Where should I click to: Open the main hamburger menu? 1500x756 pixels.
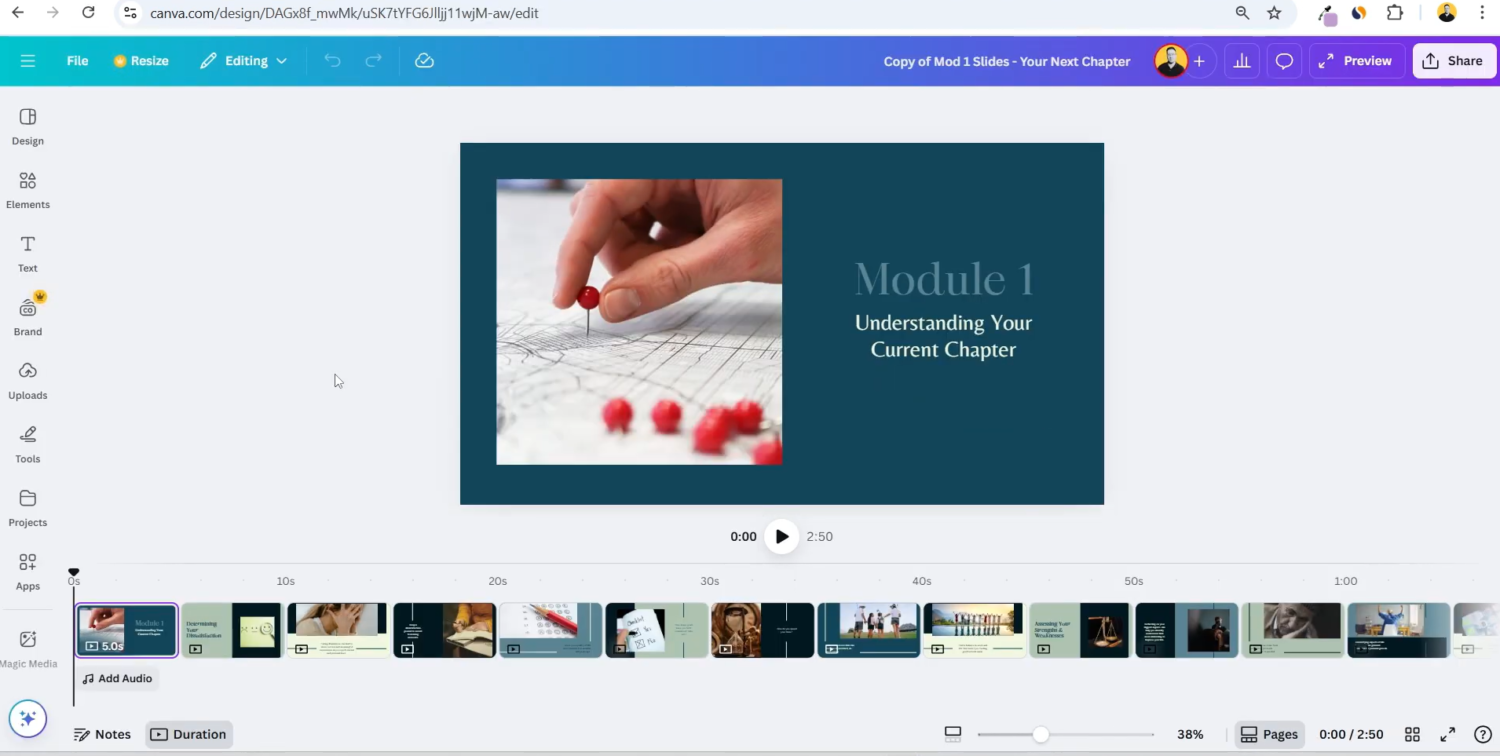(28, 61)
